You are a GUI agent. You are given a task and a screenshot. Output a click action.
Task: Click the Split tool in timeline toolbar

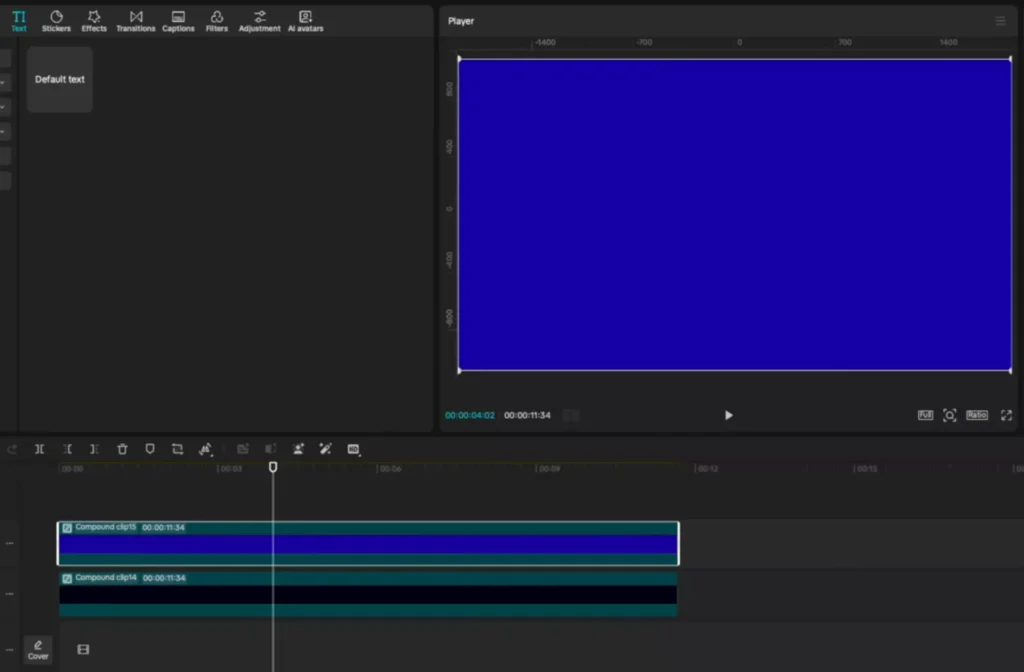(x=39, y=449)
